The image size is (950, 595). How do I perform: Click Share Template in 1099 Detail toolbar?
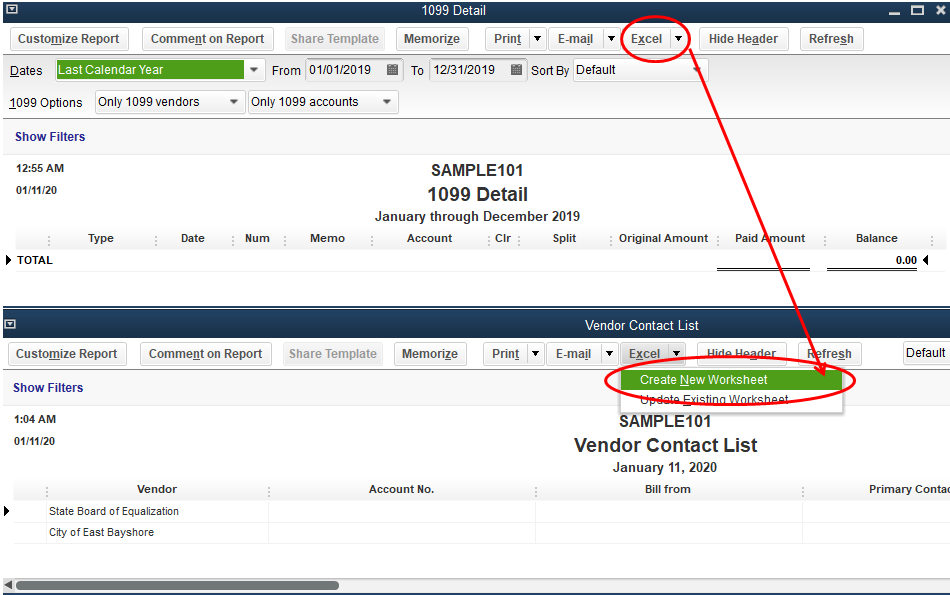pos(334,39)
